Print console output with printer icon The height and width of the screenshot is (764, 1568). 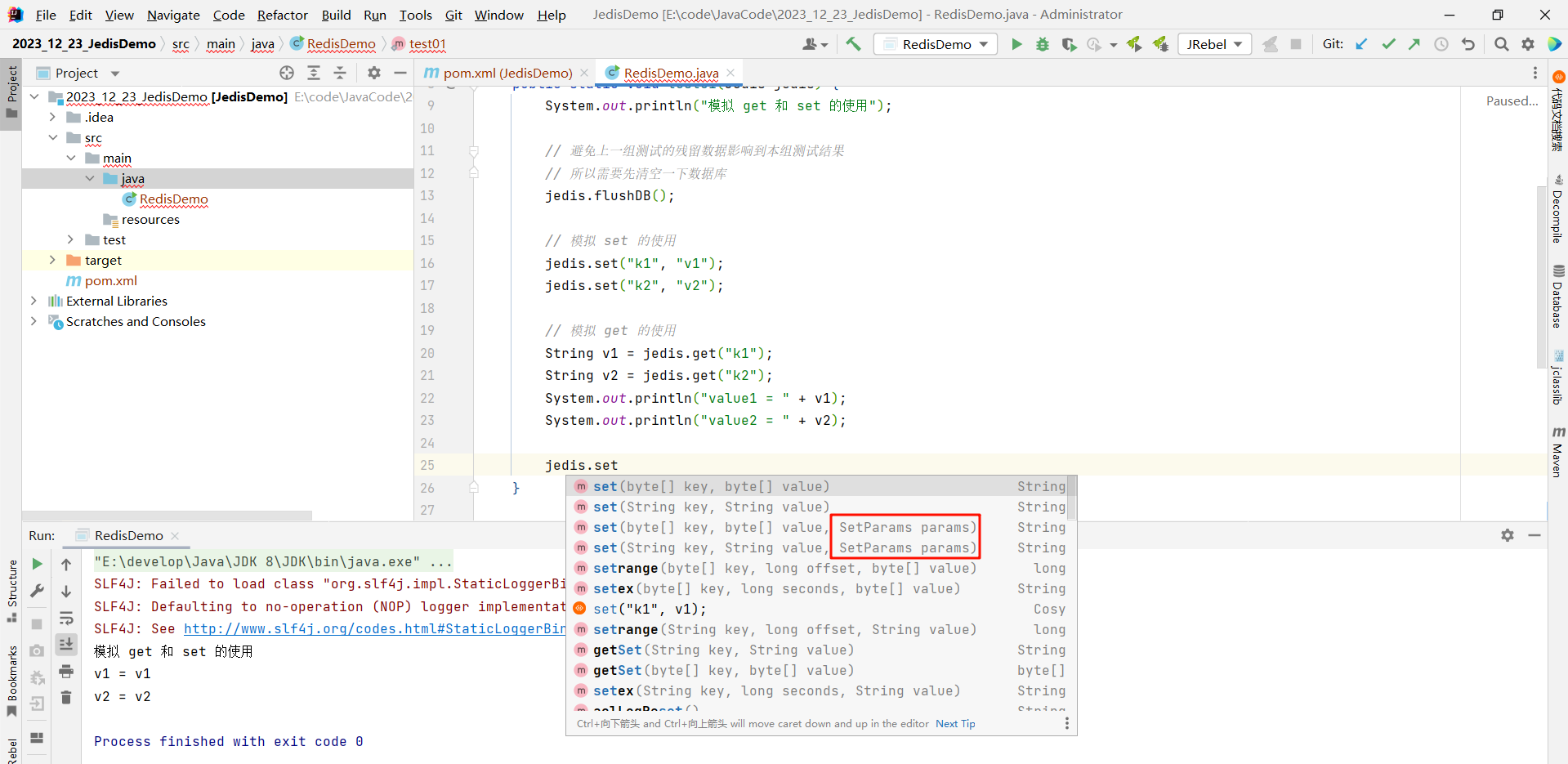pos(66,672)
